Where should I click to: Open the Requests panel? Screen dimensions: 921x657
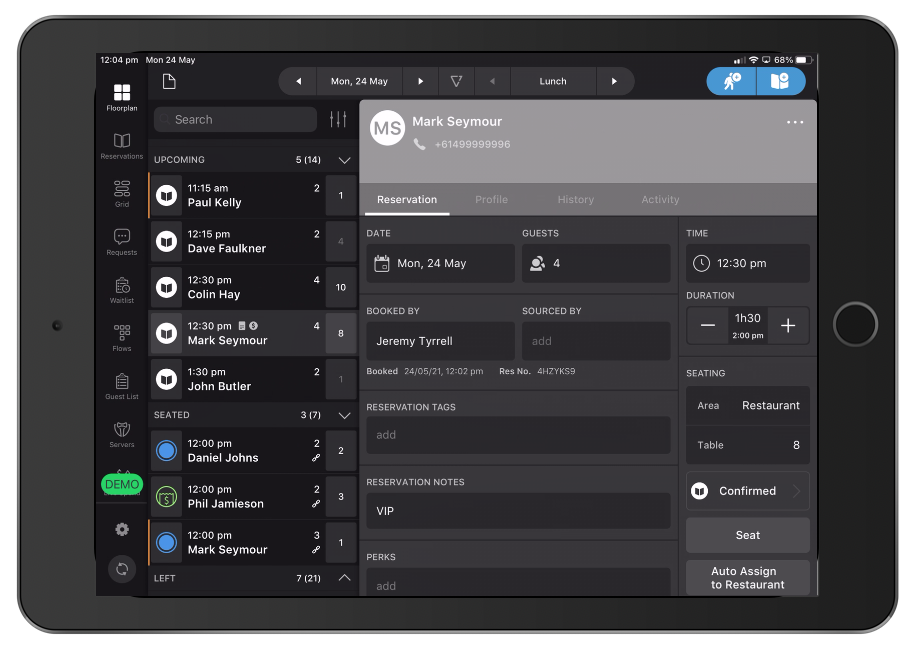click(x=121, y=241)
